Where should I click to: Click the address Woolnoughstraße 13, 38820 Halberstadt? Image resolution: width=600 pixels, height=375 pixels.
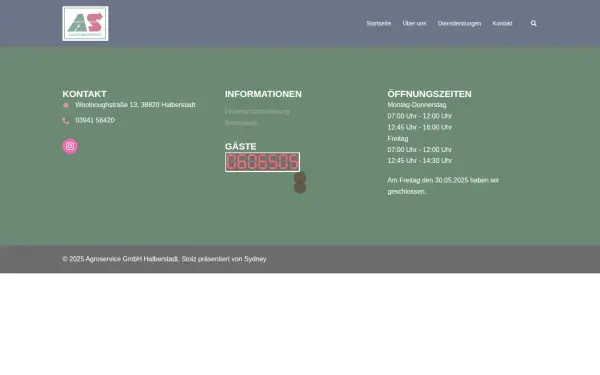pyautogui.click(x=135, y=105)
